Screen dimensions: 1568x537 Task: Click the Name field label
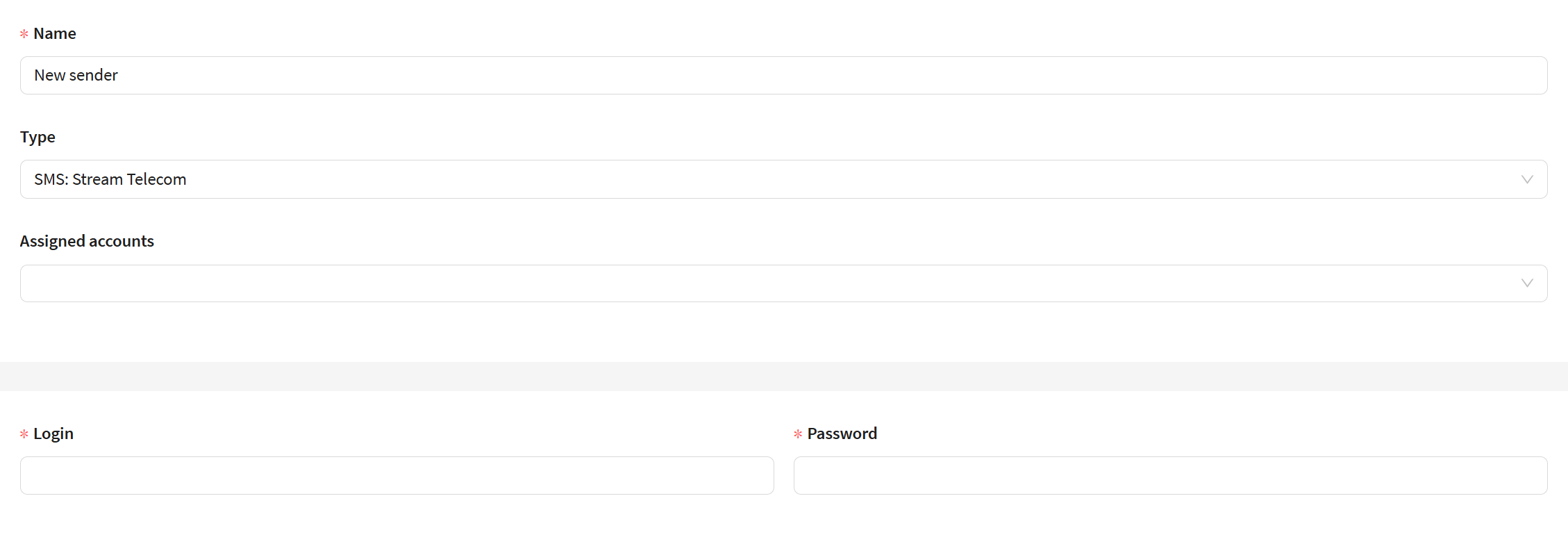(55, 33)
